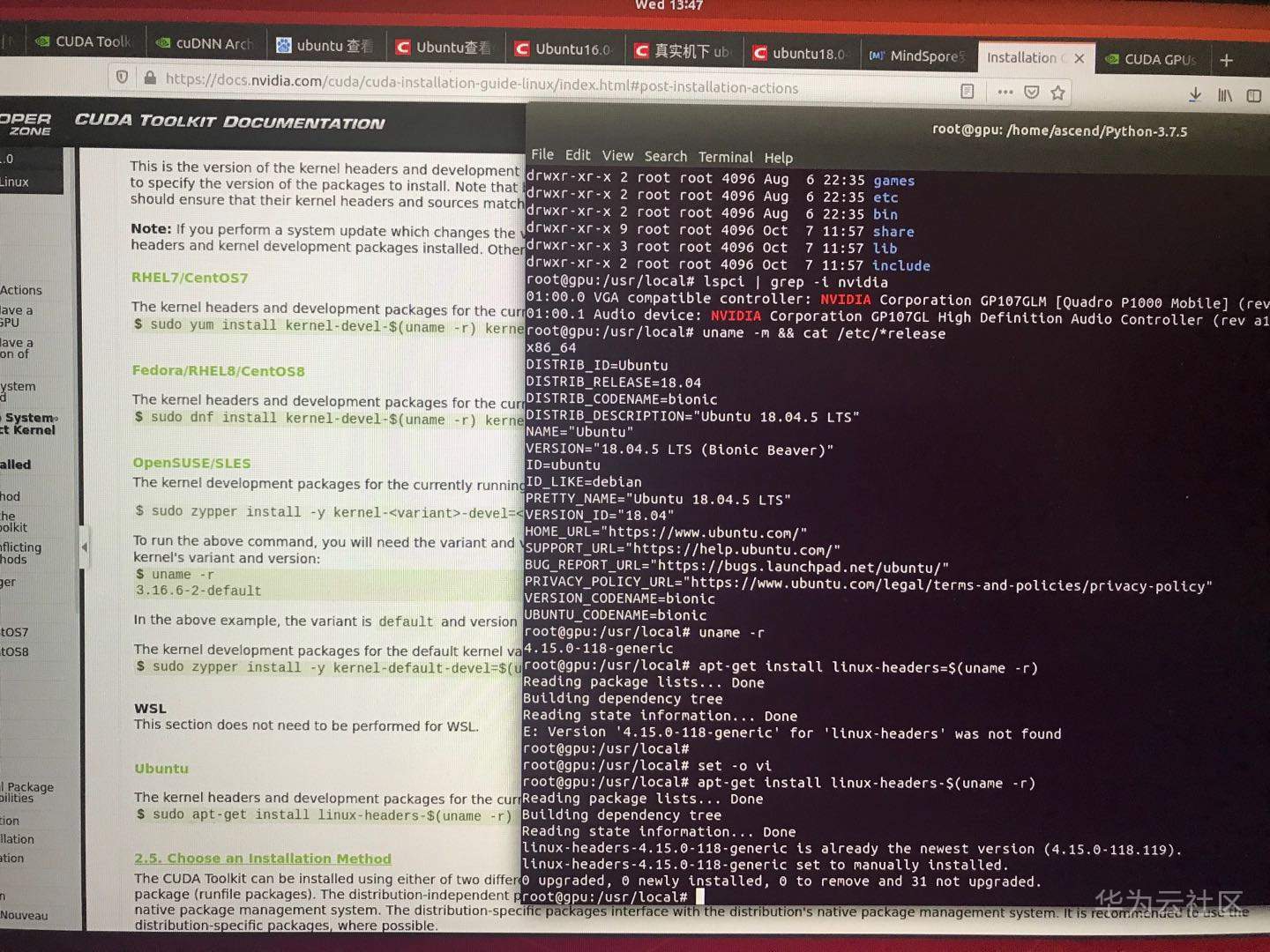
Task: Click the OpenSUSE/SLES heading
Action: point(191,463)
